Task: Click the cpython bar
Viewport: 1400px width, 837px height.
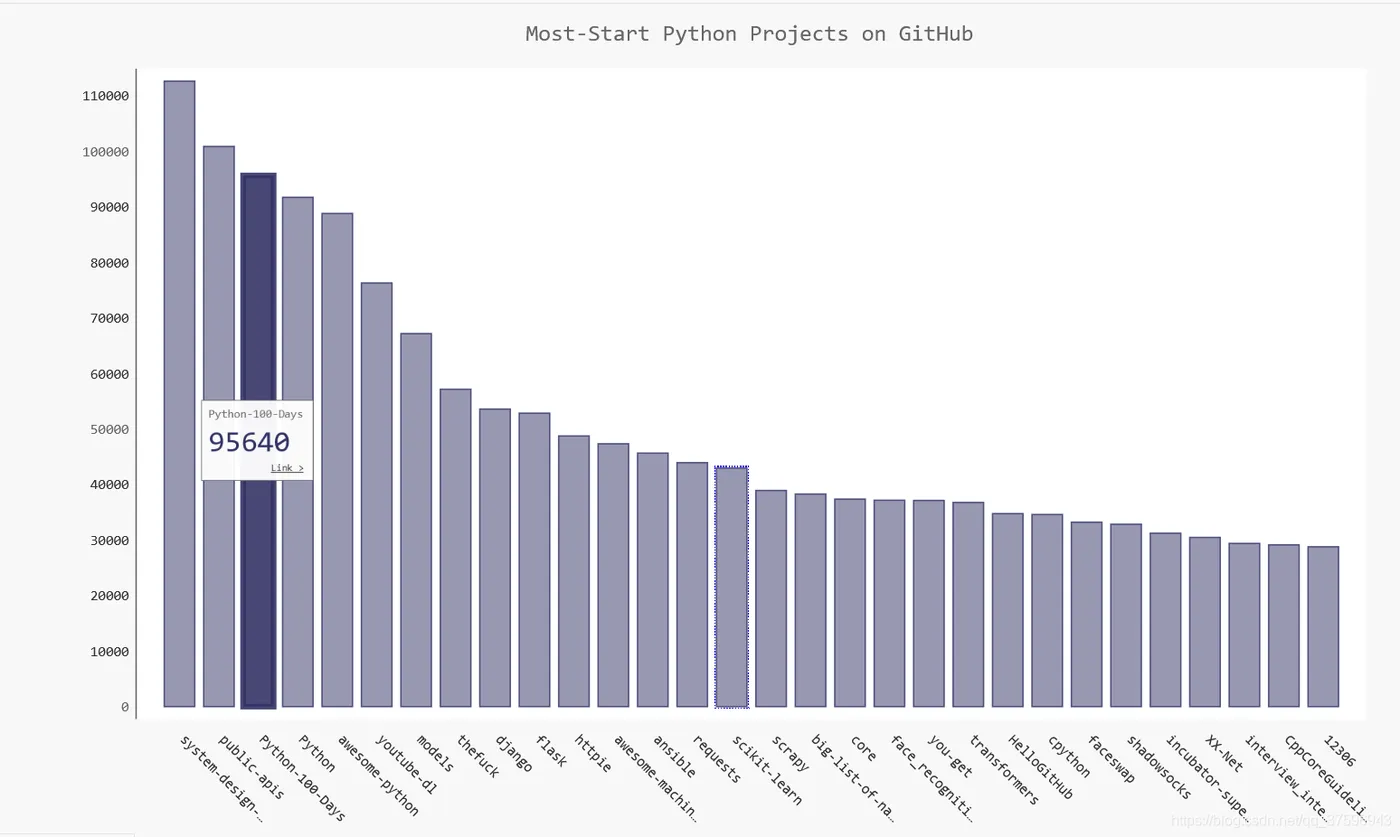Action: [1047, 611]
